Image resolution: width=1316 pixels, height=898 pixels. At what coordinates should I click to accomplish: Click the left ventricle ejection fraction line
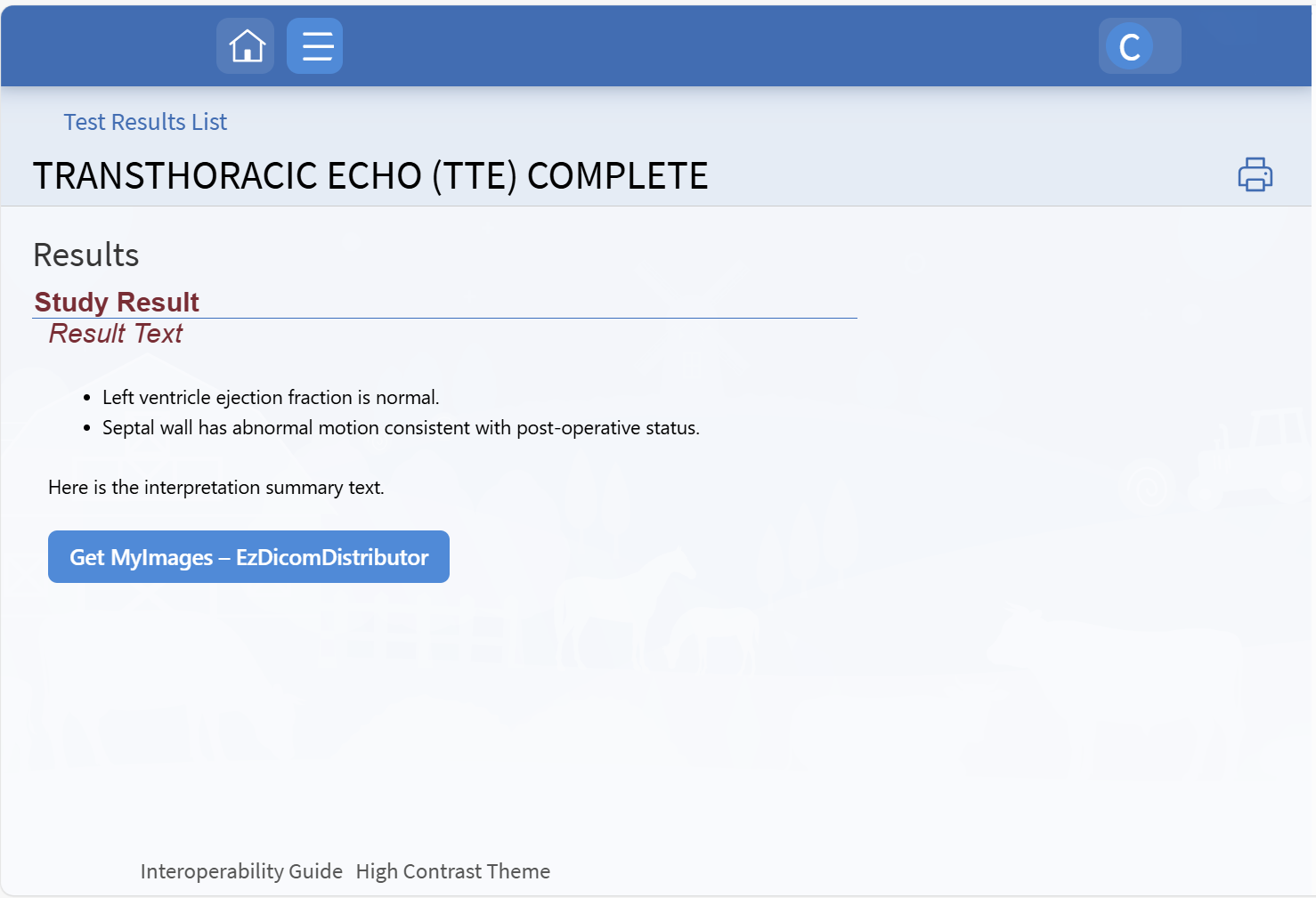coord(271,398)
